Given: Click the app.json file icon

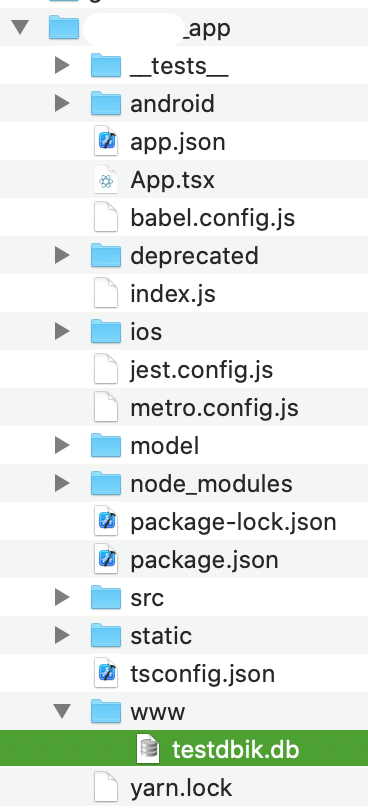Looking at the screenshot, I should [x=106, y=141].
